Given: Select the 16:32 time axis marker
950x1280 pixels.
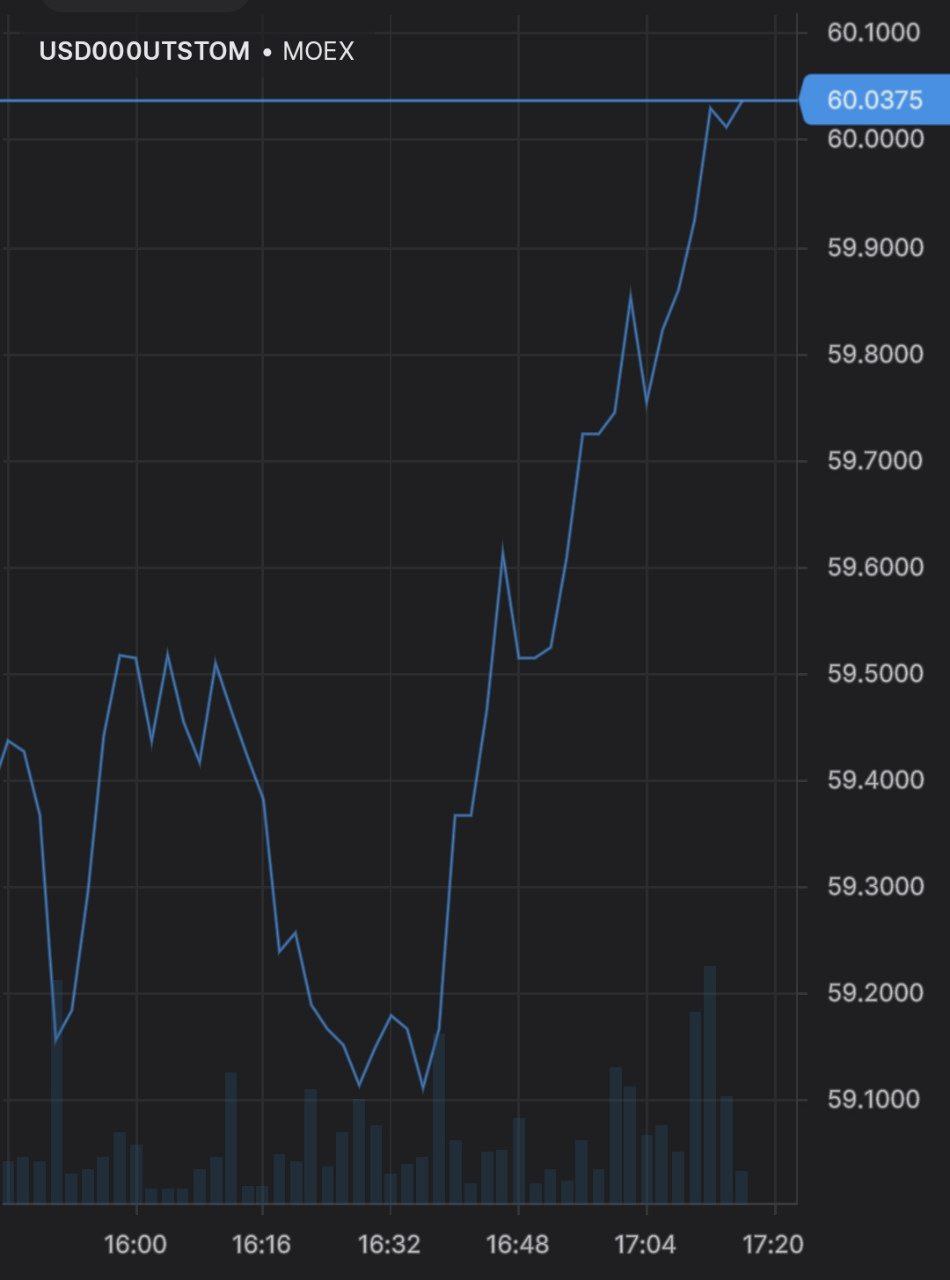Looking at the screenshot, I should tap(389, 1245).
